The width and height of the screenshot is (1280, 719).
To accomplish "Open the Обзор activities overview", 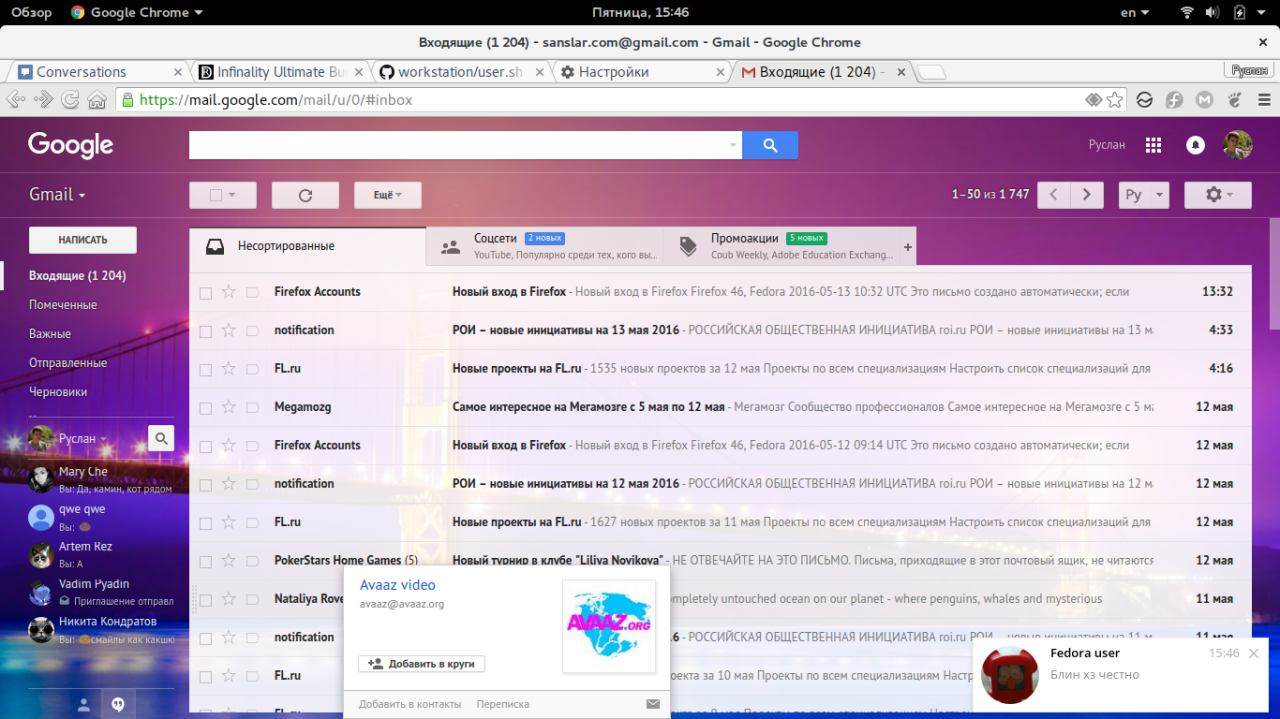I will 31,12.
